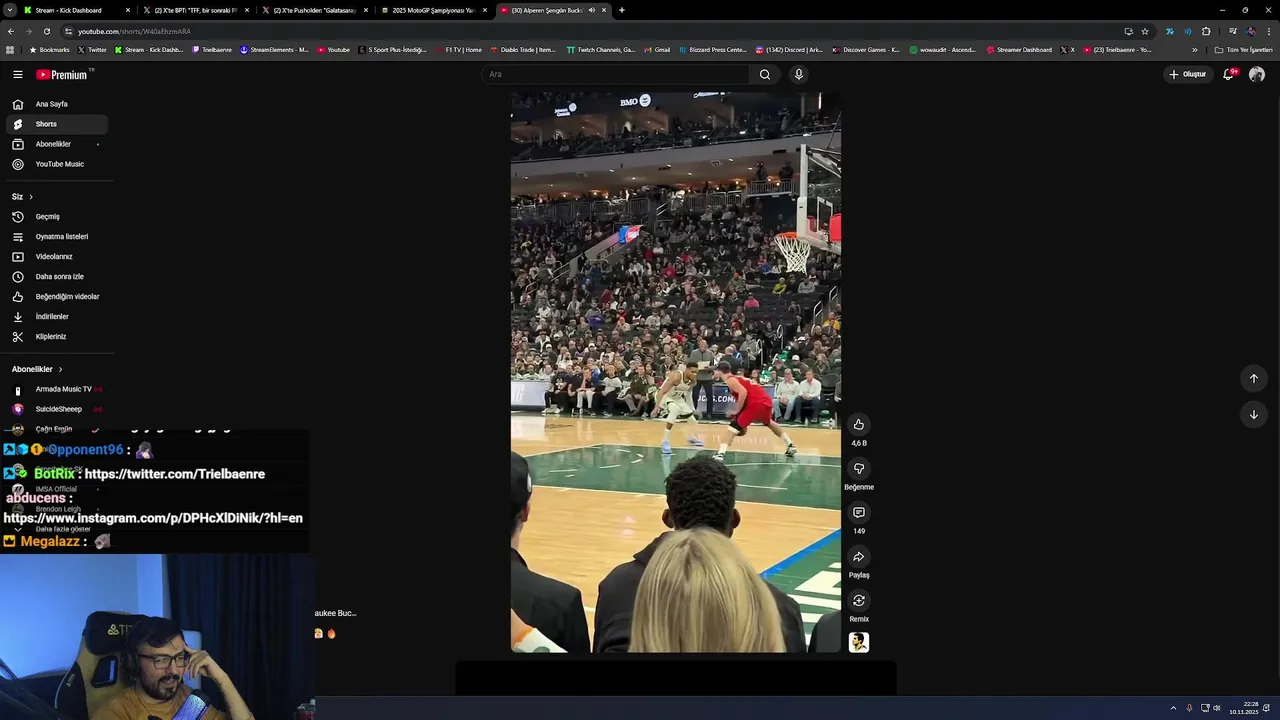This screenshot has height=720, width=1280.
Task: Open the browser extensions puzzle icon
Action: [x=1206, y=31]
